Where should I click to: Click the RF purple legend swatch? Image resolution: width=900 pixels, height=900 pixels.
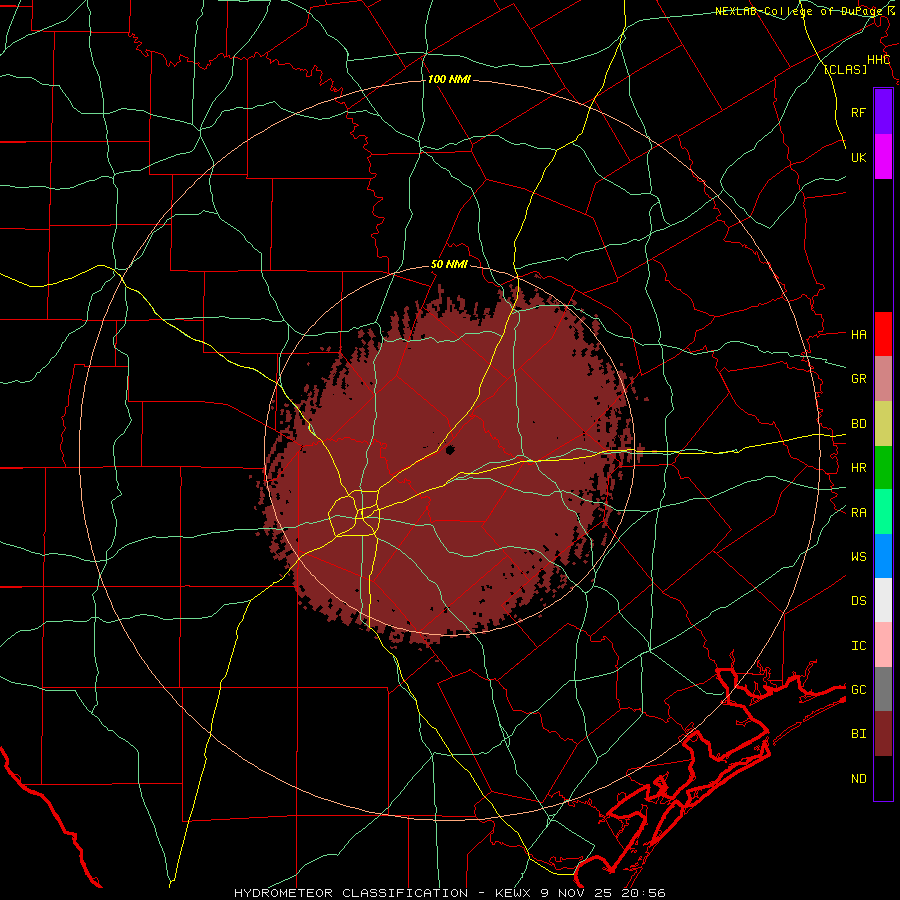(883, 112)
